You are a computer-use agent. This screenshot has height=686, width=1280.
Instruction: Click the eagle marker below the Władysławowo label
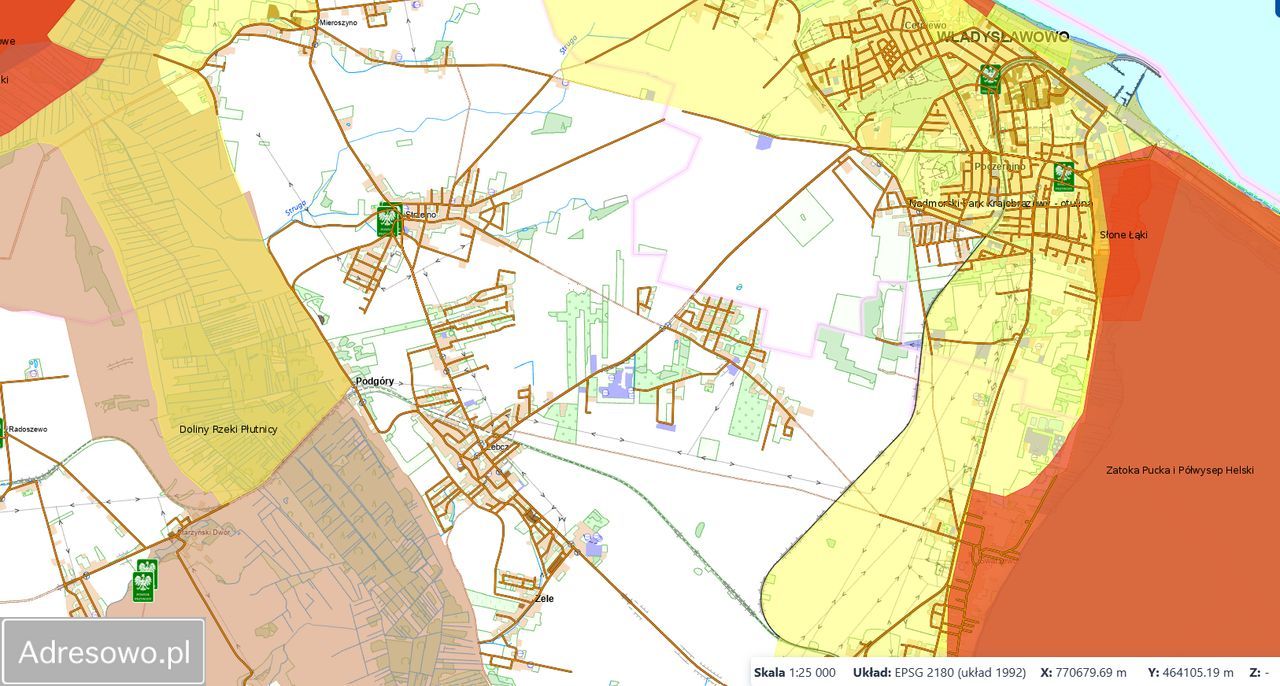(x=990, y=79)
